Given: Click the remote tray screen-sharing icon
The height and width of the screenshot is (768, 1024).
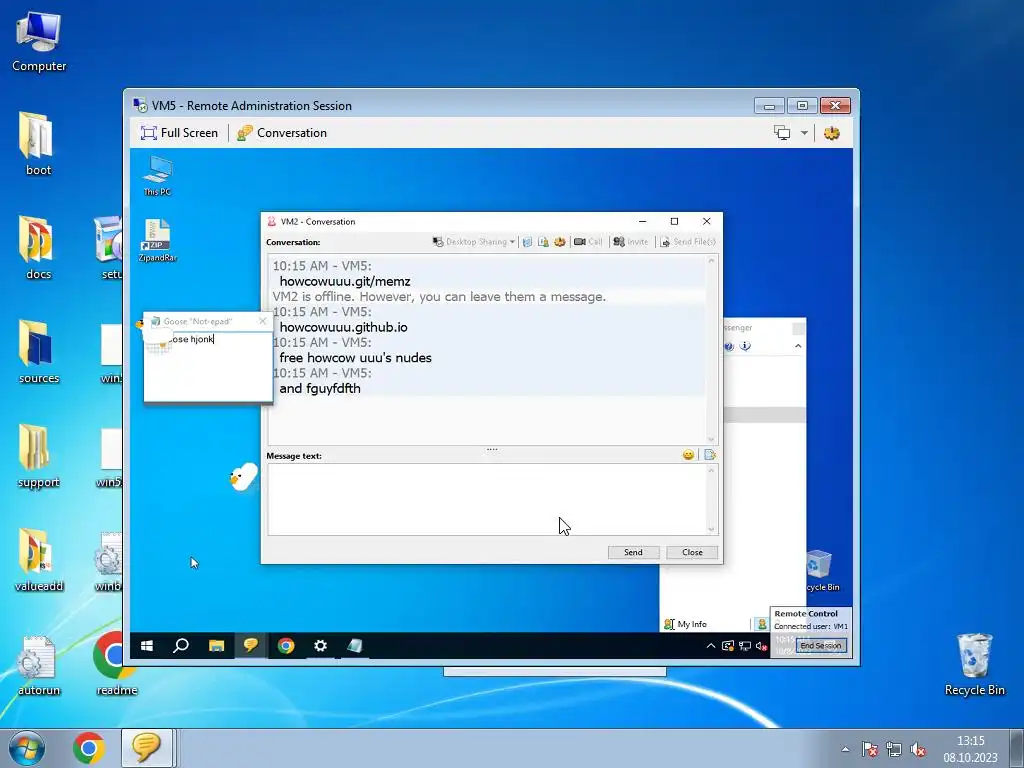Looking at the screenshot, I should pyautogui.click(x=728, y=646).
